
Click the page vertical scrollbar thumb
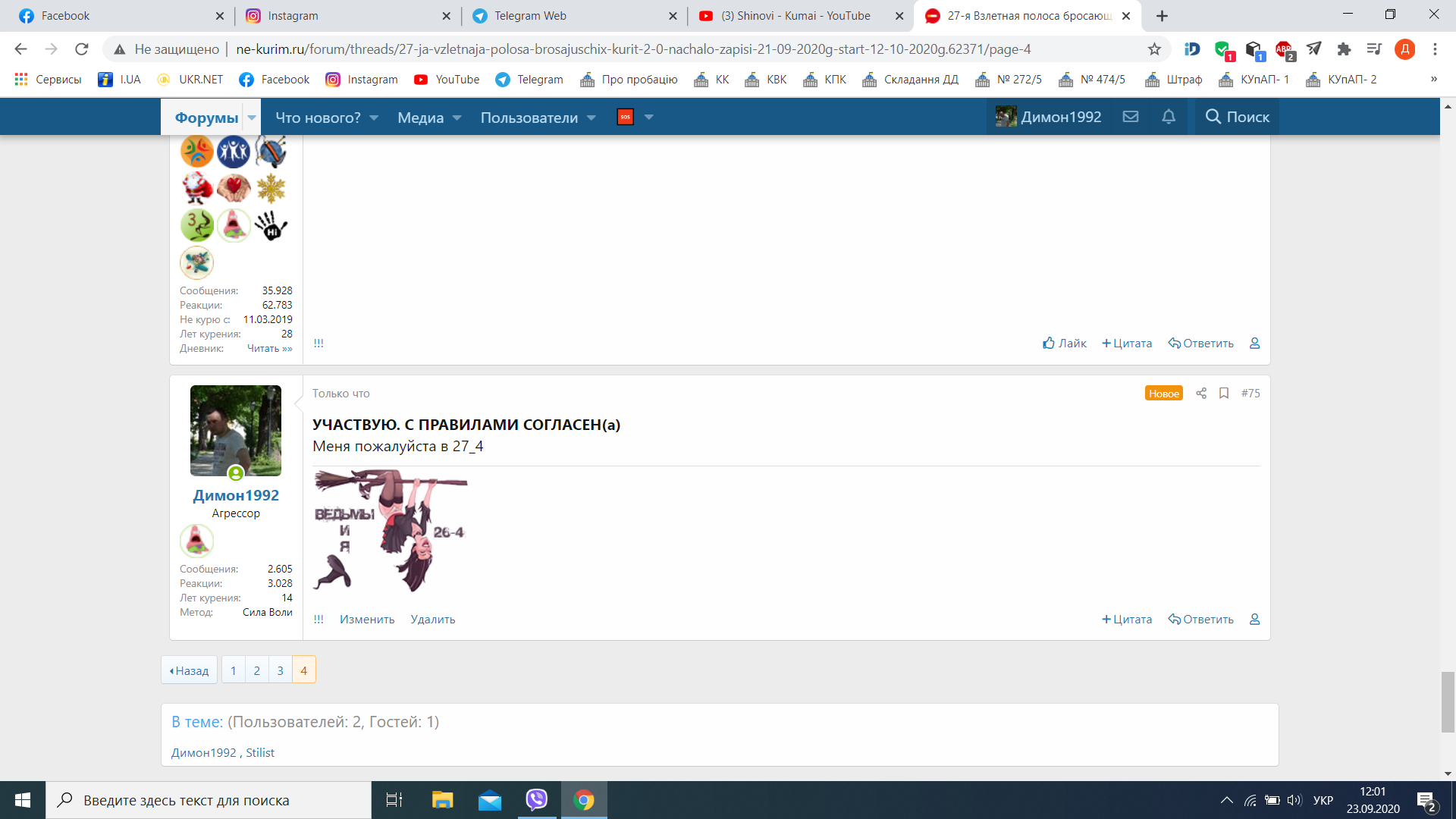tap(1448, 701)
